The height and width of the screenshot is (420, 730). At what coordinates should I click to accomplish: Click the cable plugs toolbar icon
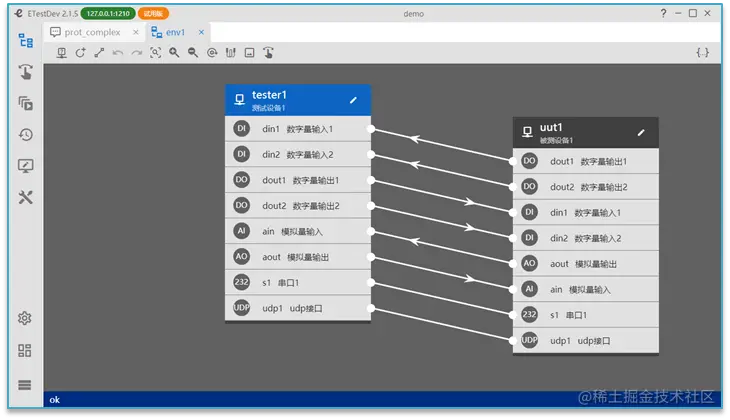230,53
